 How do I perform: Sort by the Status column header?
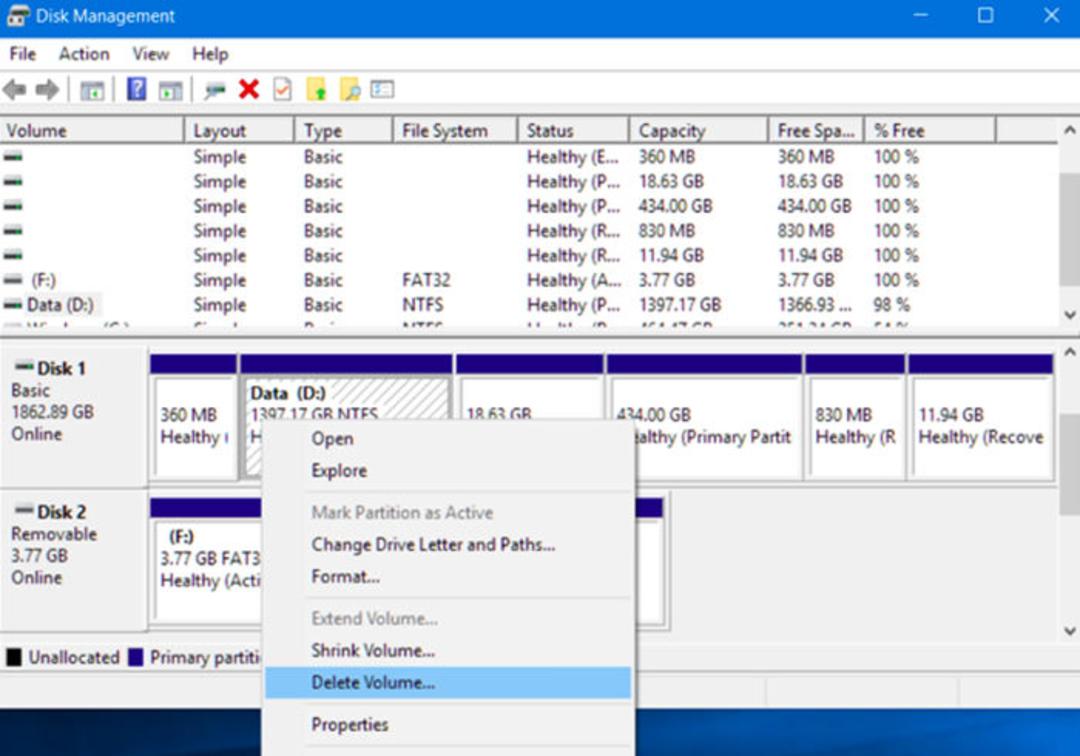tap(573, 130)
